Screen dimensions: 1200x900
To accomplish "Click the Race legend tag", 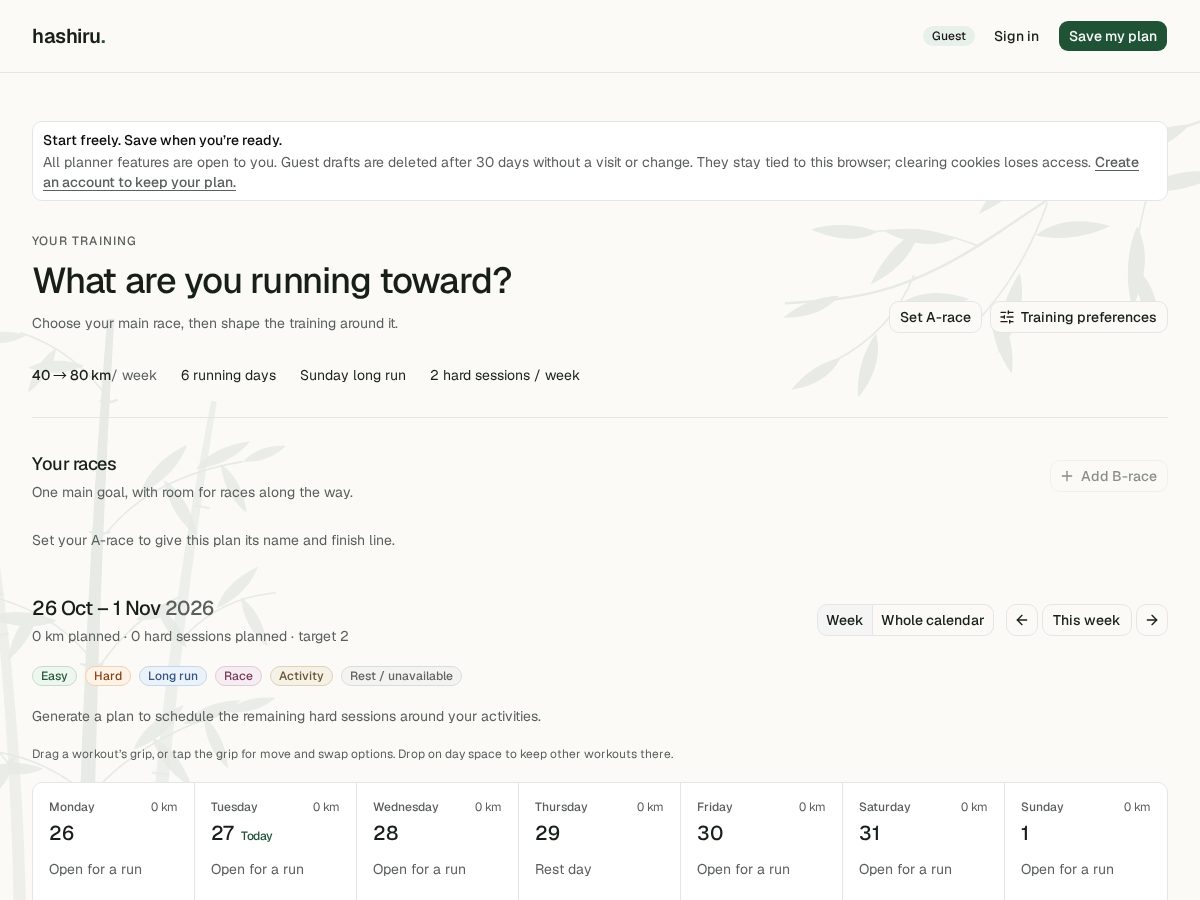I will click(238, 676).
